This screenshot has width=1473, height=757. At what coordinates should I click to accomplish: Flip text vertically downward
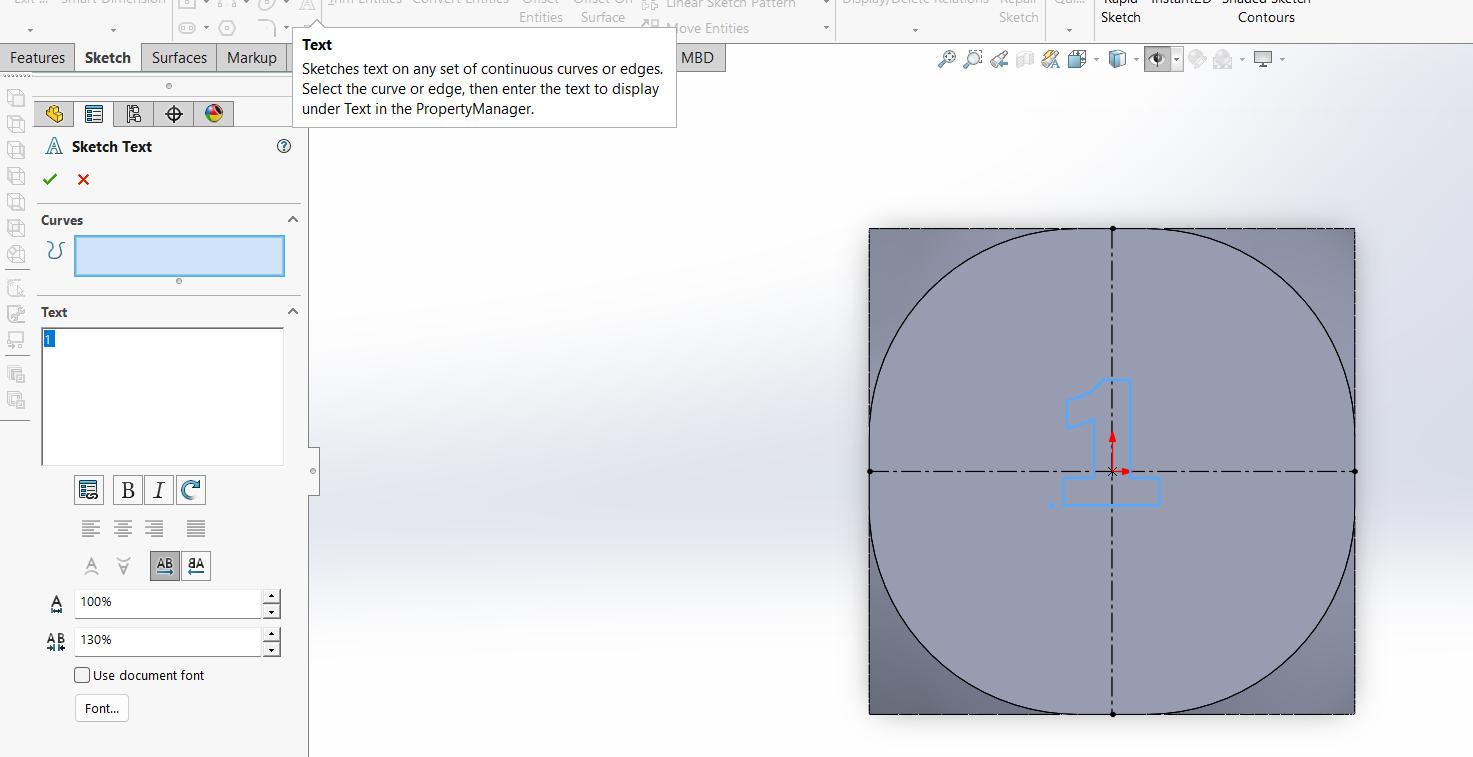point(123,566)
